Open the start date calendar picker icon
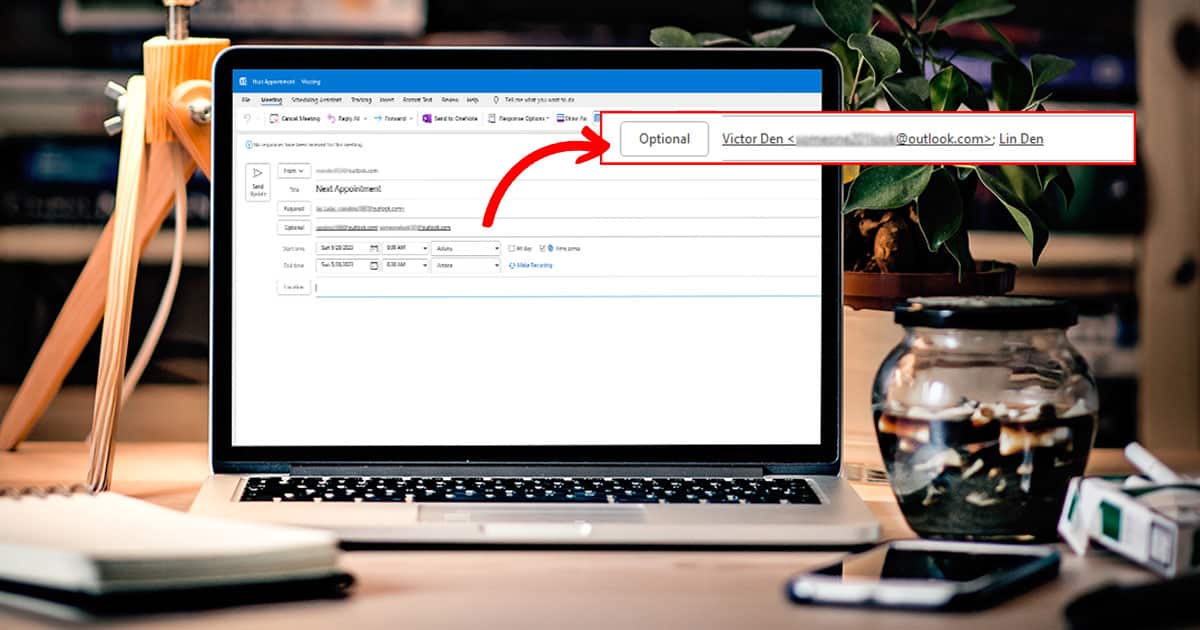The image size is (1200, 630). (x=374, y=247)
